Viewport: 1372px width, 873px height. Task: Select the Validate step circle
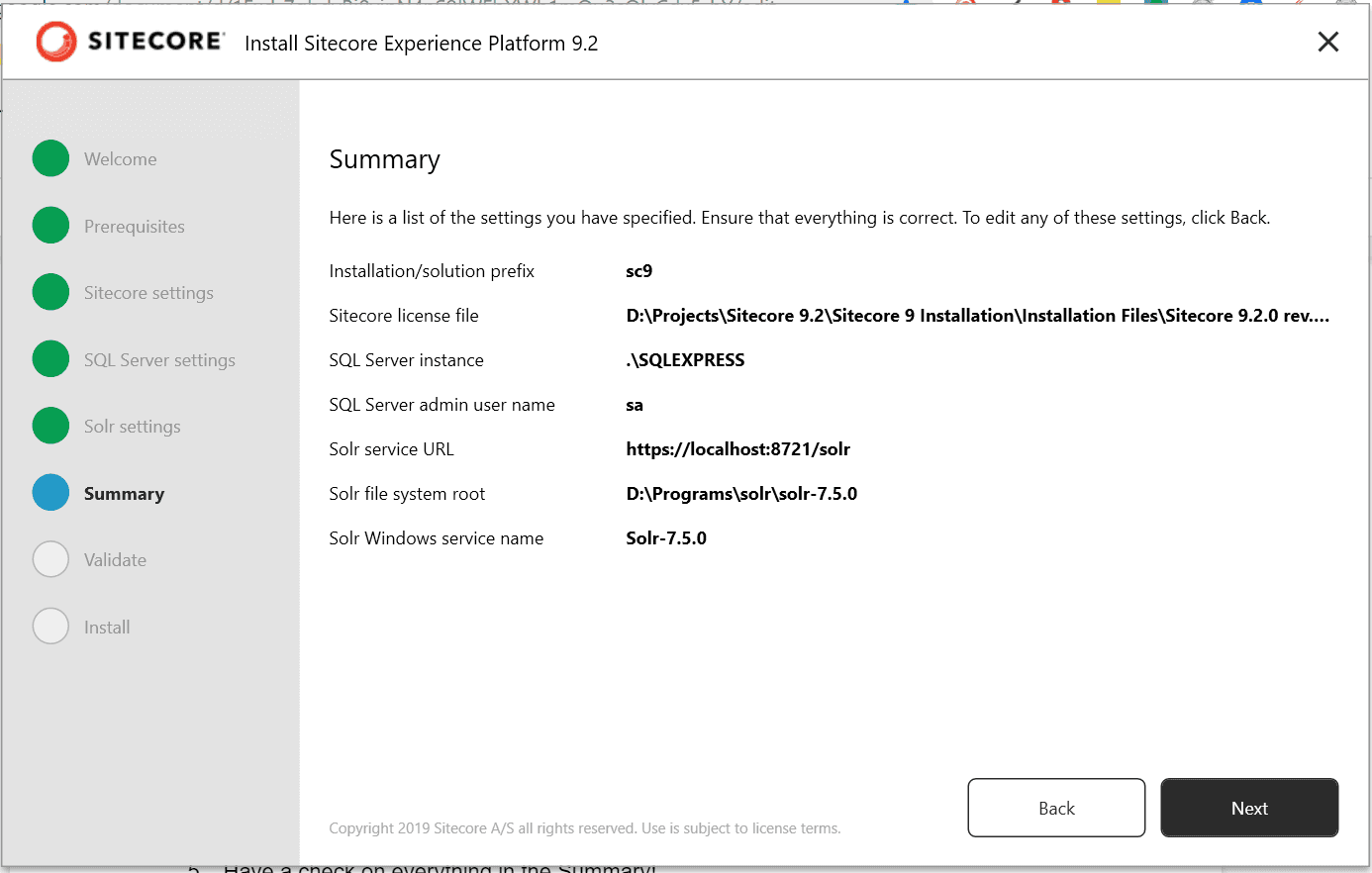(x=50, y=559)
